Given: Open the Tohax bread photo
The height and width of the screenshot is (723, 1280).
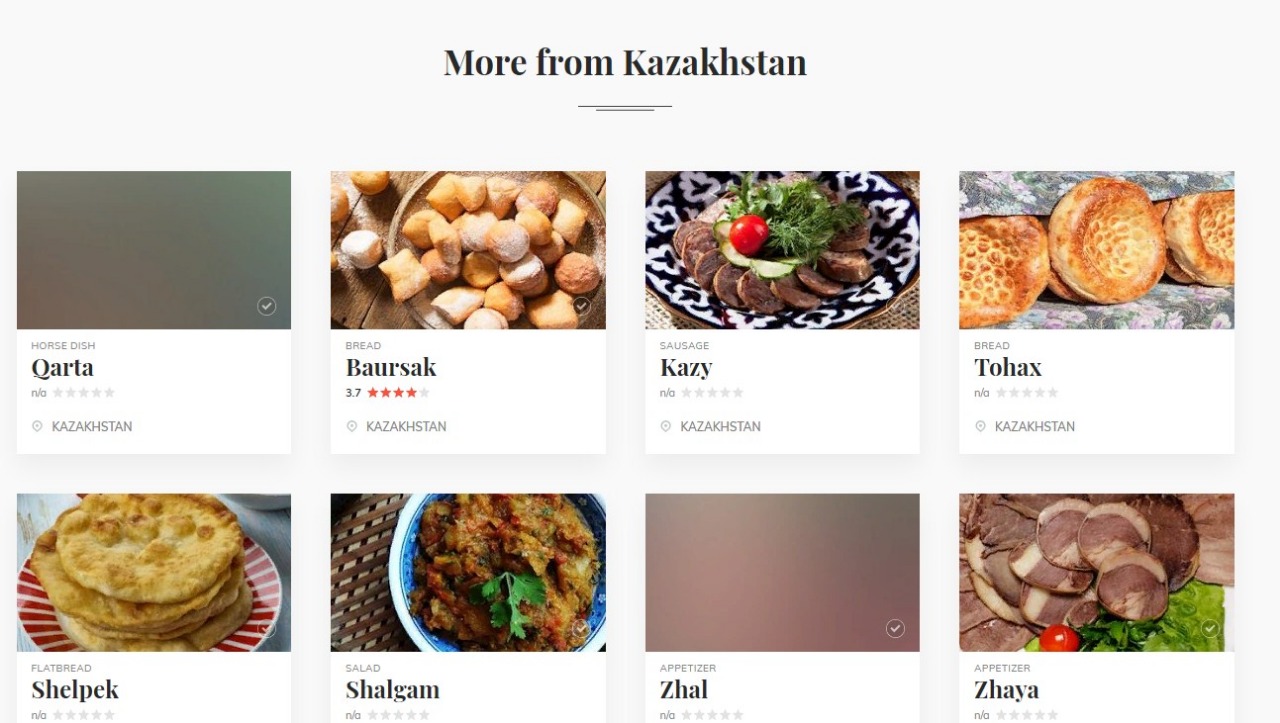Looking at the screenshot, I should [1096, 250].
